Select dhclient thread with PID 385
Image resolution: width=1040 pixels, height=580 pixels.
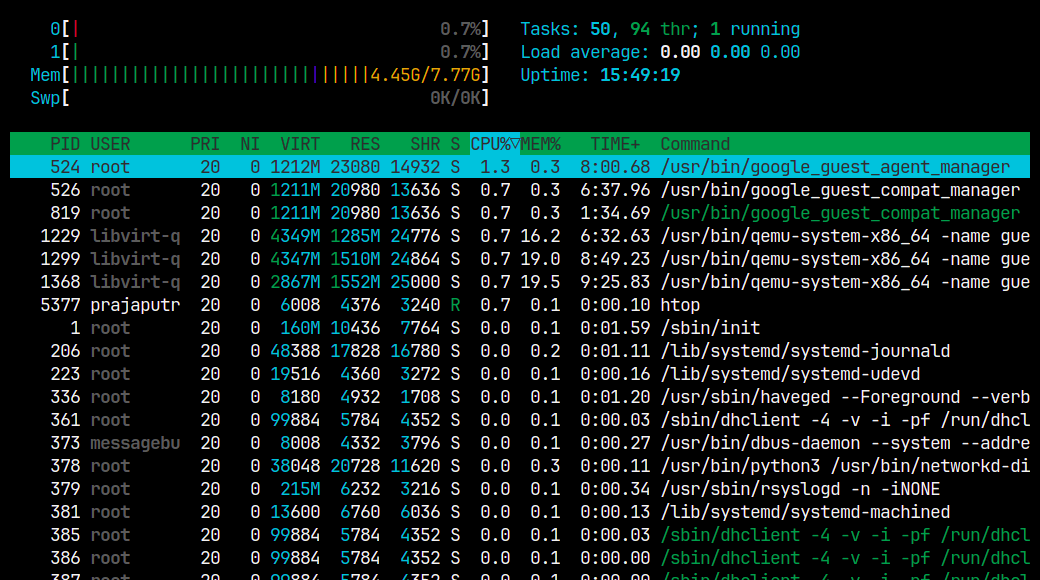[520, 535]
